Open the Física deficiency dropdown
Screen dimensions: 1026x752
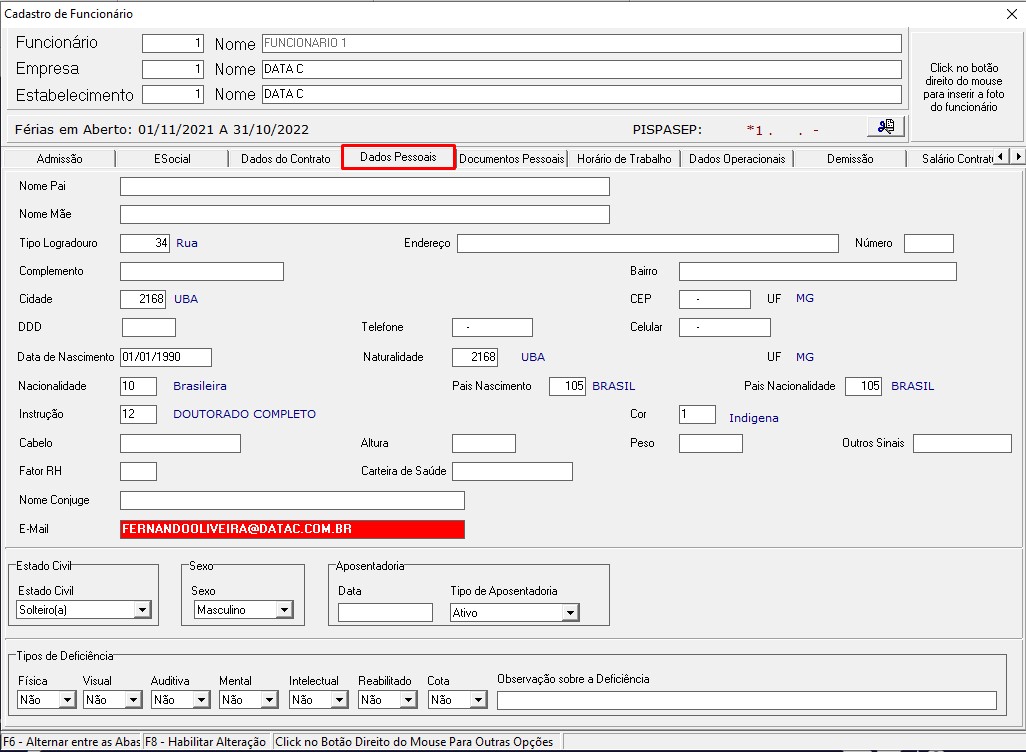(x=67, y=700)
